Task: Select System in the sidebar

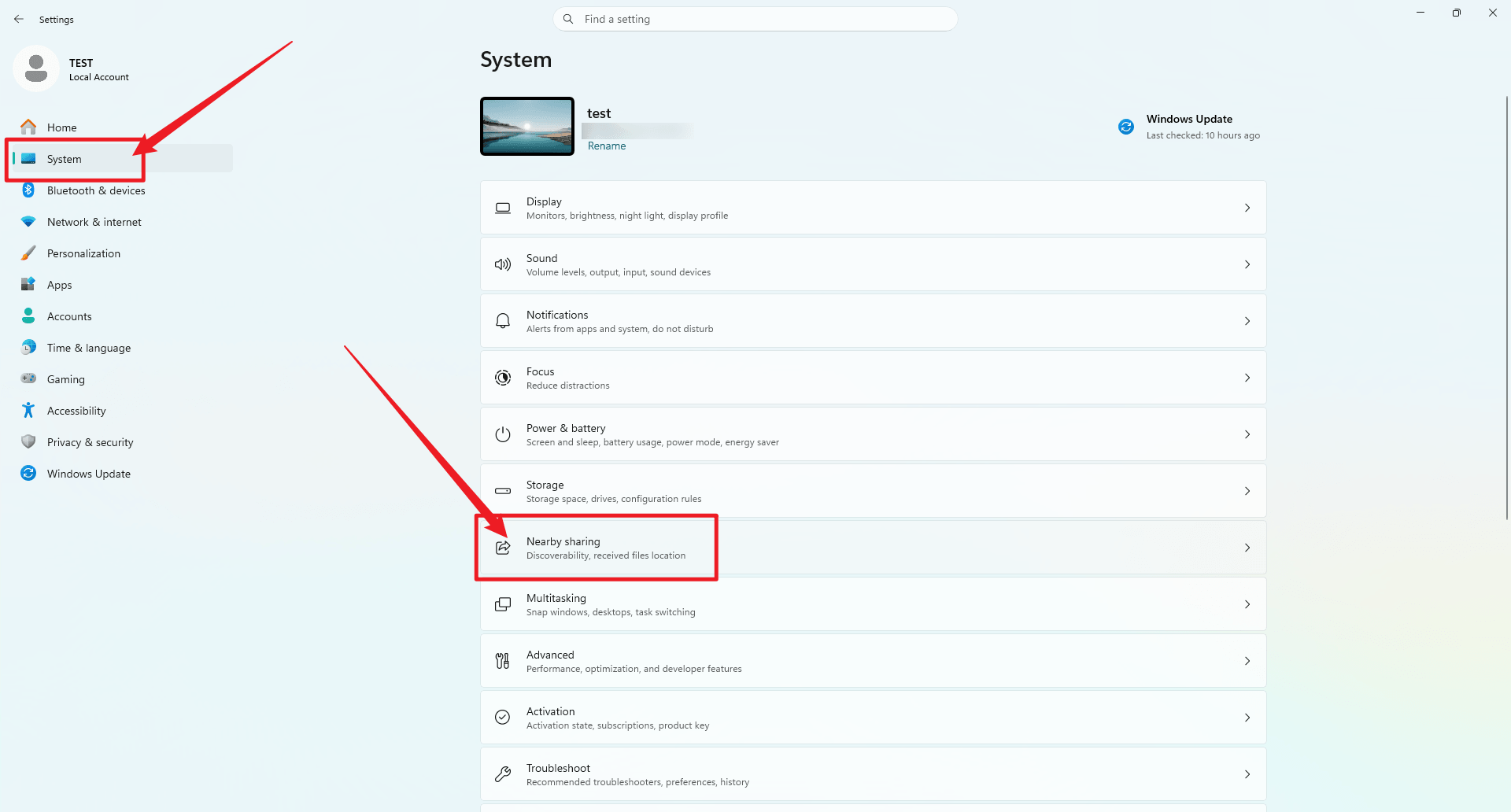Action: [x=123, y=158]
